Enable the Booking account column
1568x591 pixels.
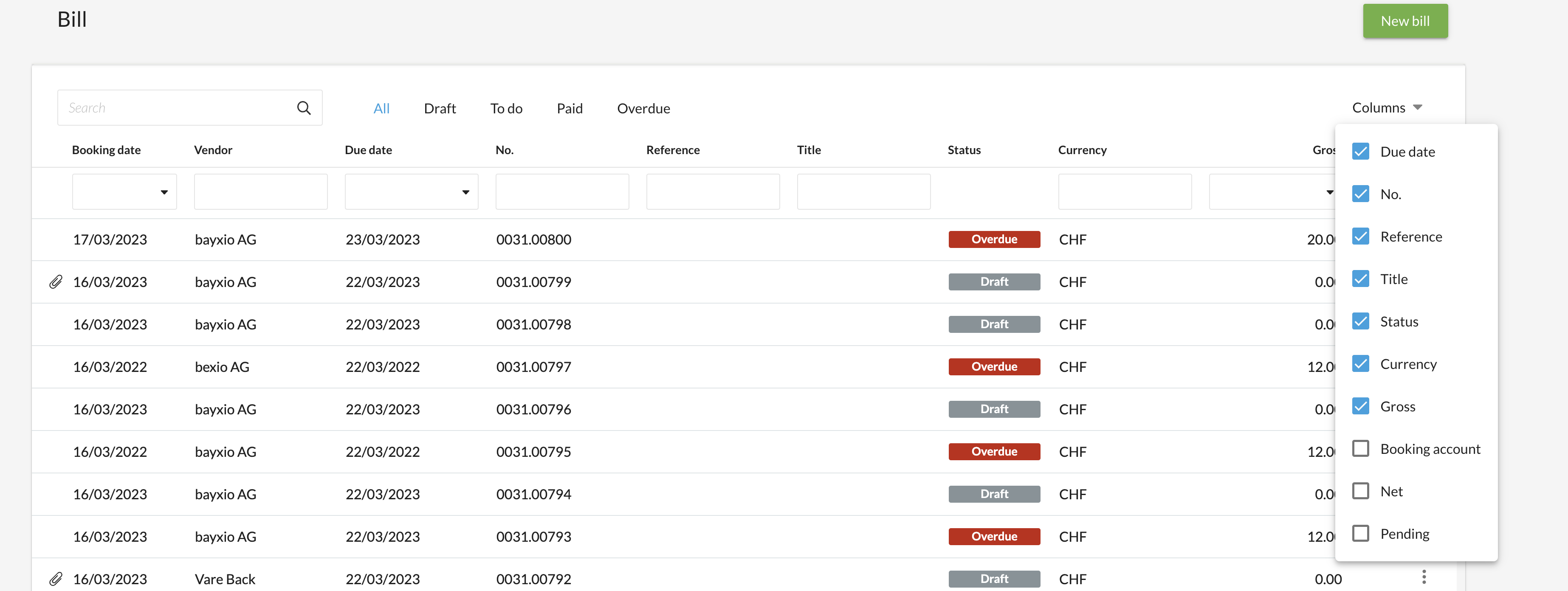tap(1360, 449)
